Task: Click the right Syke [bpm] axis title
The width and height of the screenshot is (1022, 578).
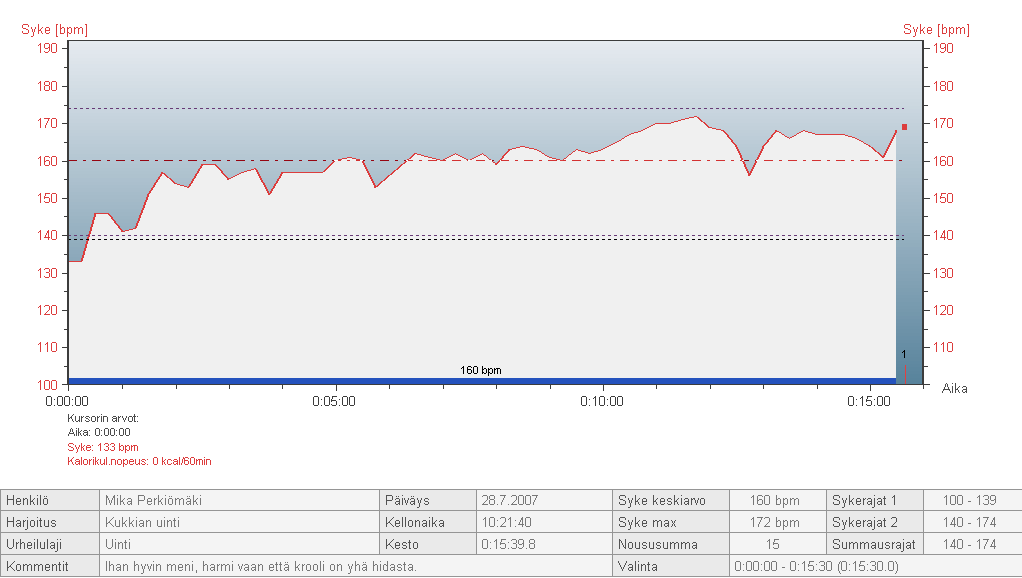Action: (936, 30)
